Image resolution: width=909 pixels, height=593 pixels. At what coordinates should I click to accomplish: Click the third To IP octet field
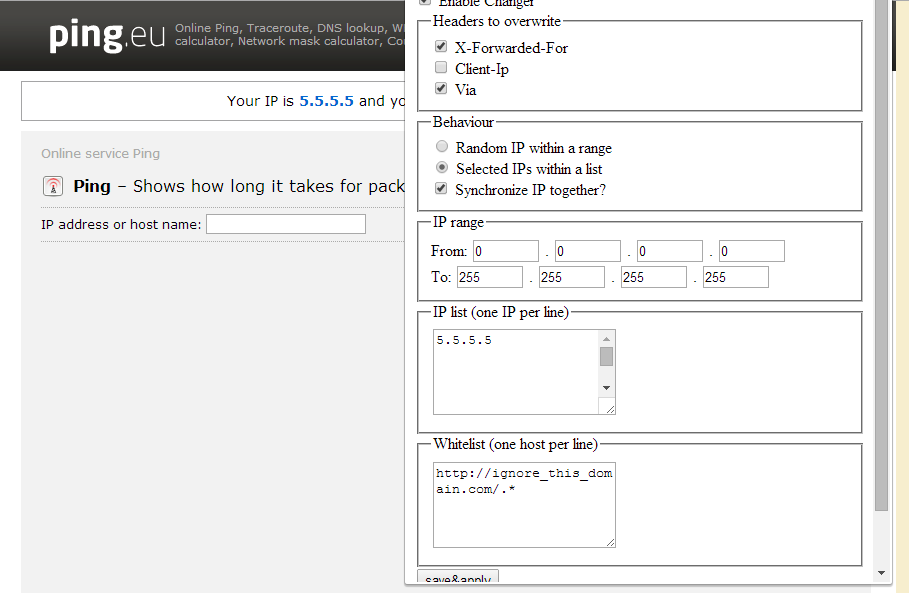(x=654, y=277)
